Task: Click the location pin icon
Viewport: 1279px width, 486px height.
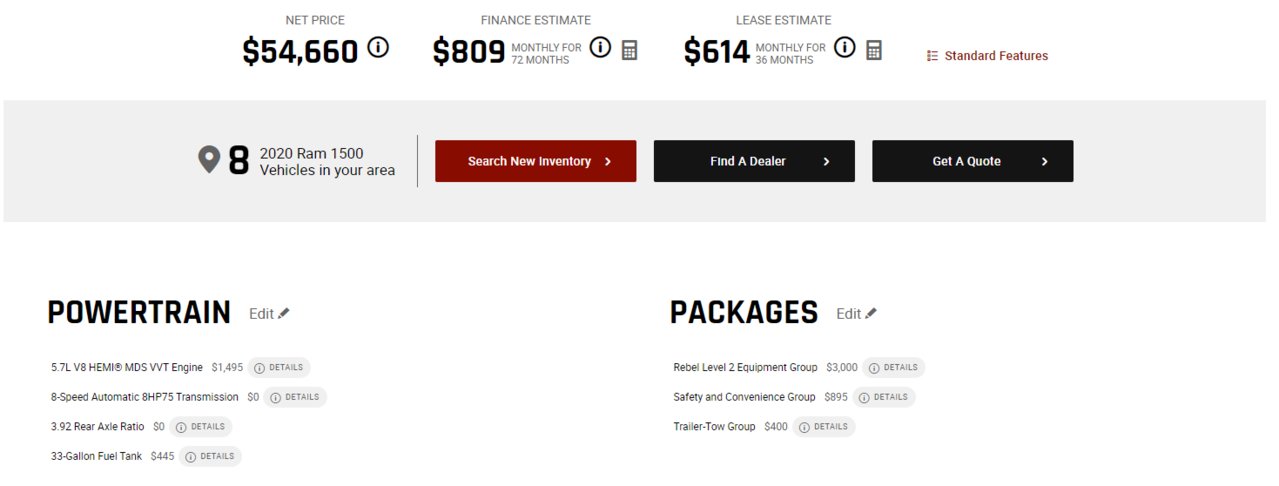Action: tap(208, 160)
